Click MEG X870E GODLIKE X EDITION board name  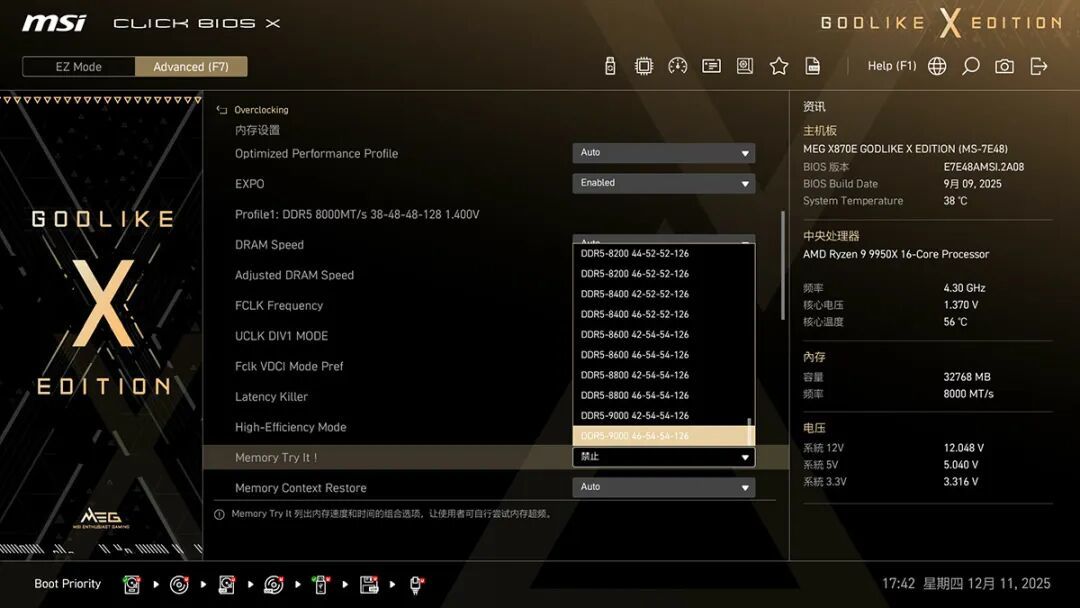pos(905,149)
